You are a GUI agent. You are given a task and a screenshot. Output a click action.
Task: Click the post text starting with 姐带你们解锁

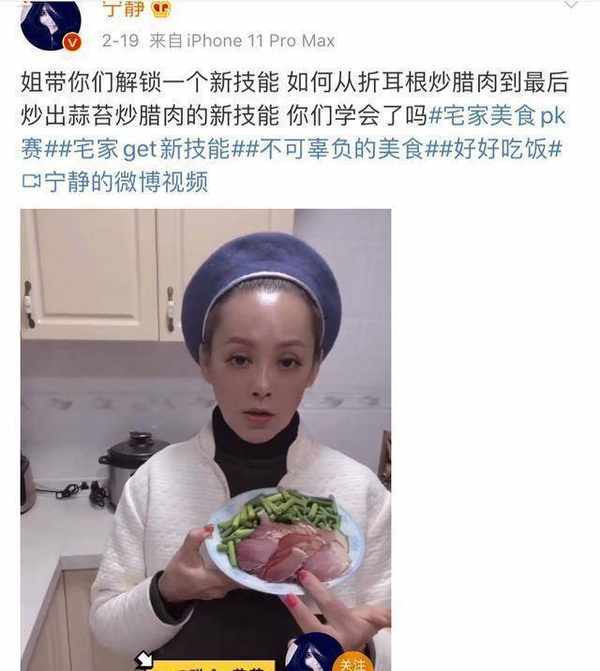[x=295, y=99]
